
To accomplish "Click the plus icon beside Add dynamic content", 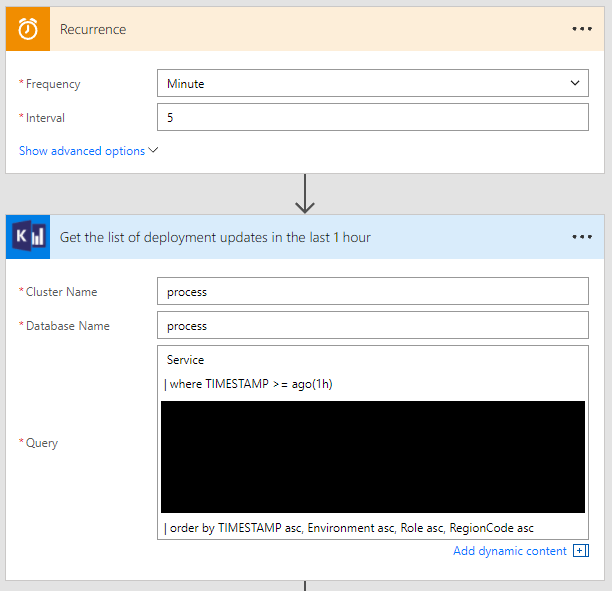I will click(x=581, y=551).
